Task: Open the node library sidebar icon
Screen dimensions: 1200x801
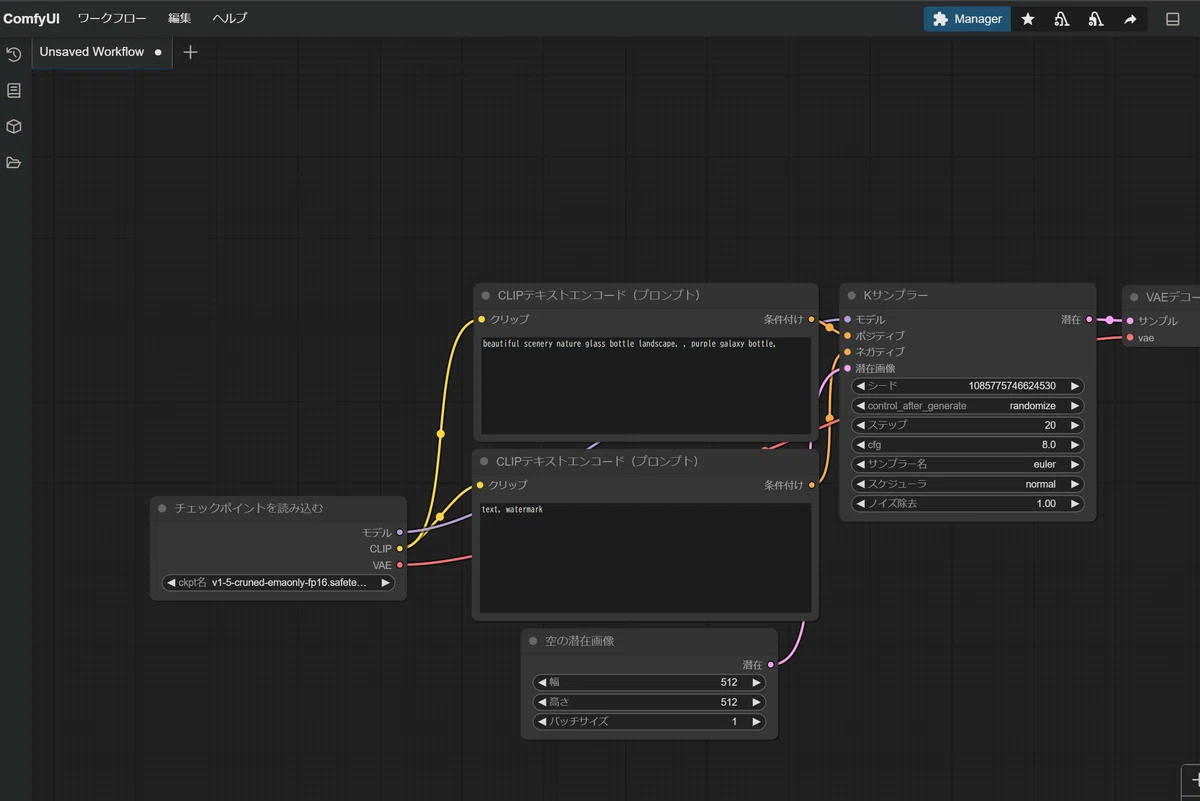Action: point(14,90)
